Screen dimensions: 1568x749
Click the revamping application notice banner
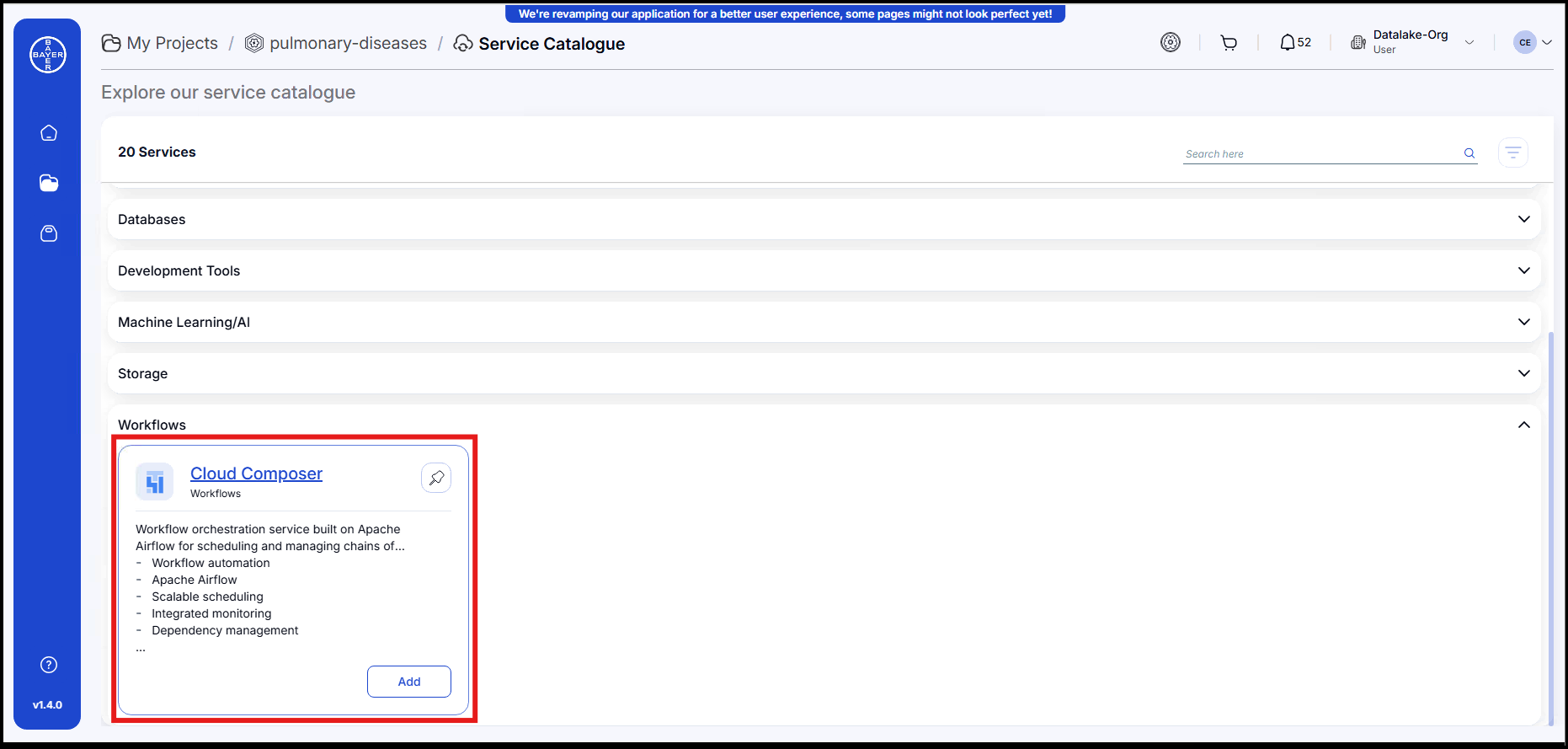pos(785,13)
